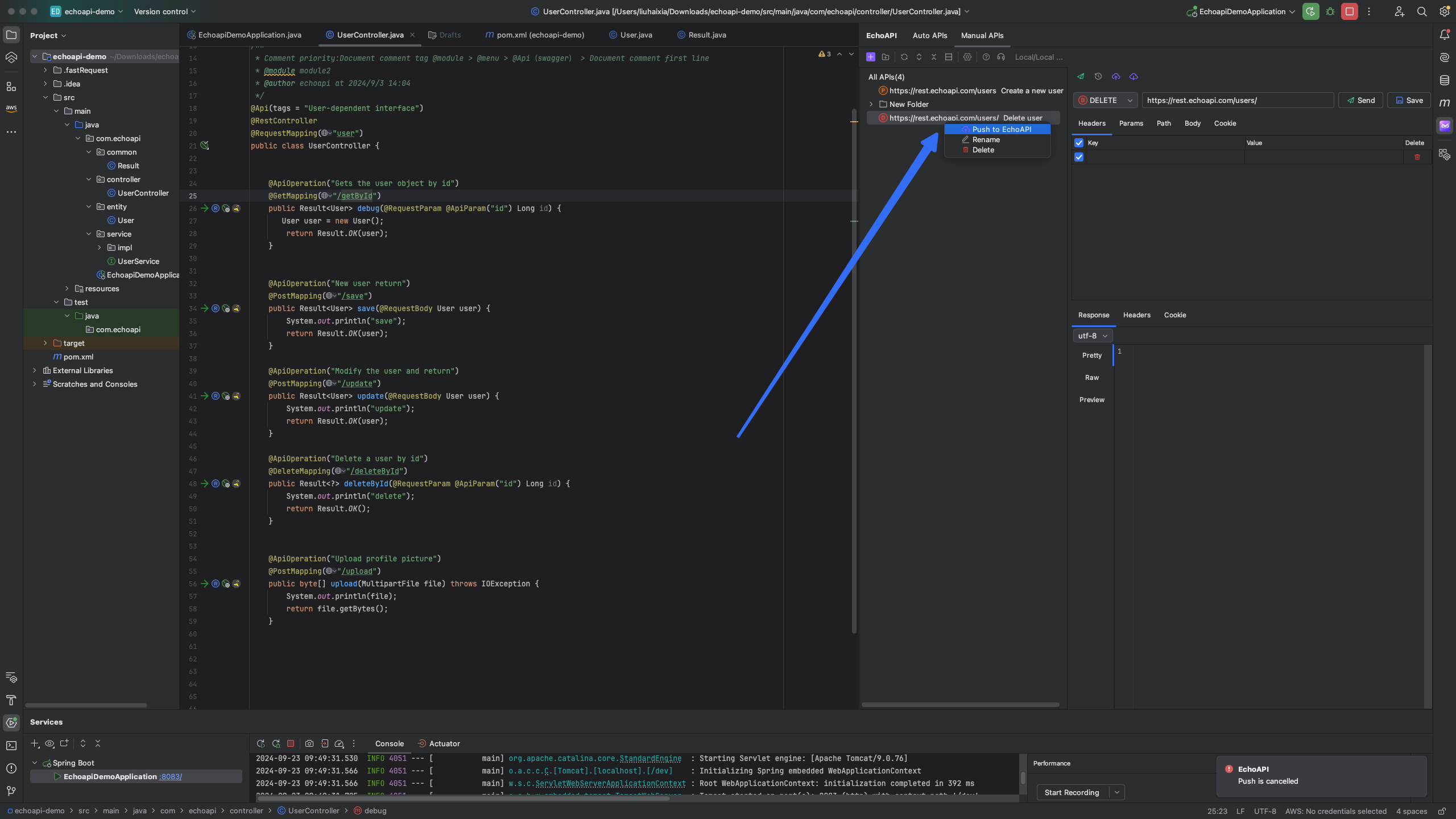The height and width of the screenshot is (819, 1456).
Task: Click the Send button
Action: click(x=1360, y=100)
